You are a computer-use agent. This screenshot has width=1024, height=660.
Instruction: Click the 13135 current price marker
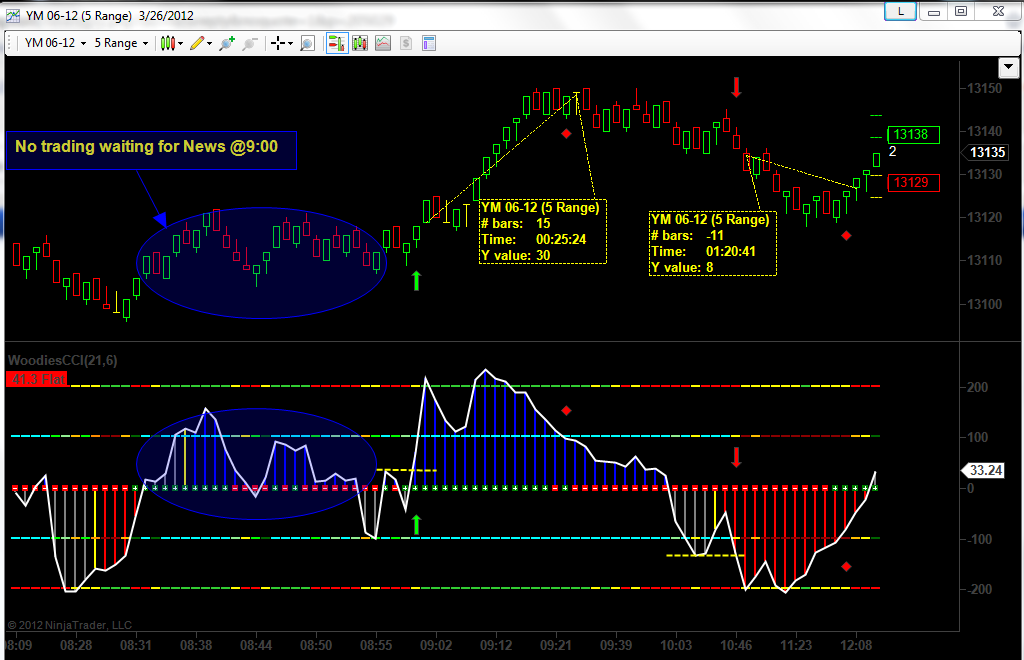(987, 152)
